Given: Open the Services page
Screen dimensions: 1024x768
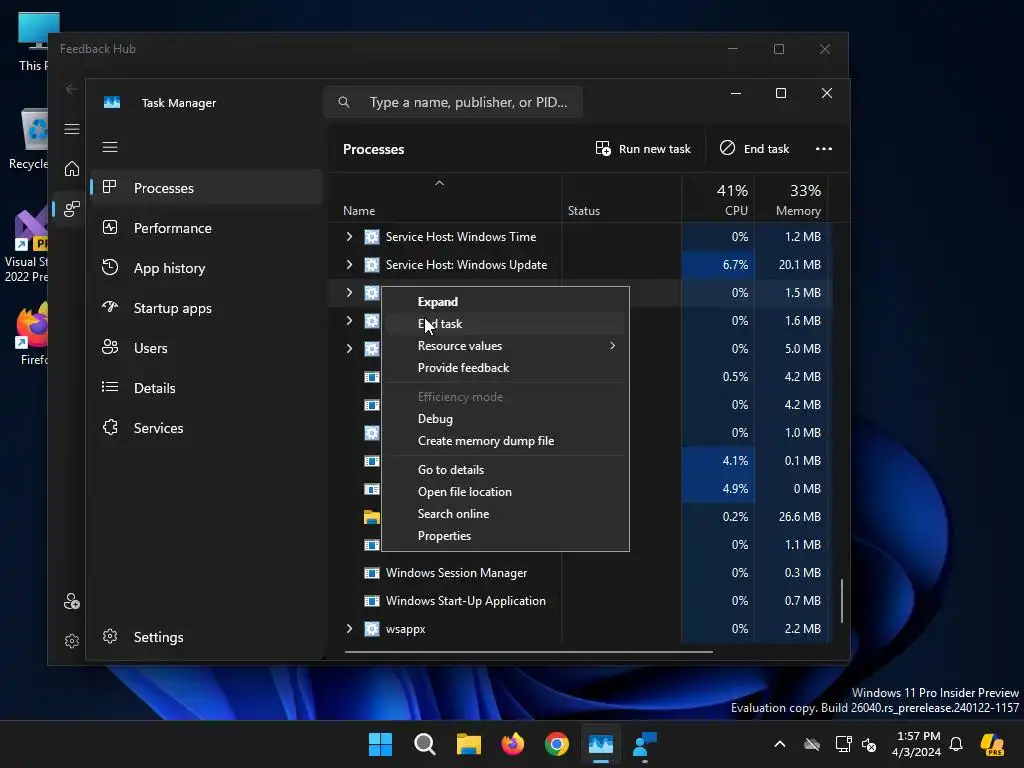Looking at the screenshot, I should coord(206,428).
